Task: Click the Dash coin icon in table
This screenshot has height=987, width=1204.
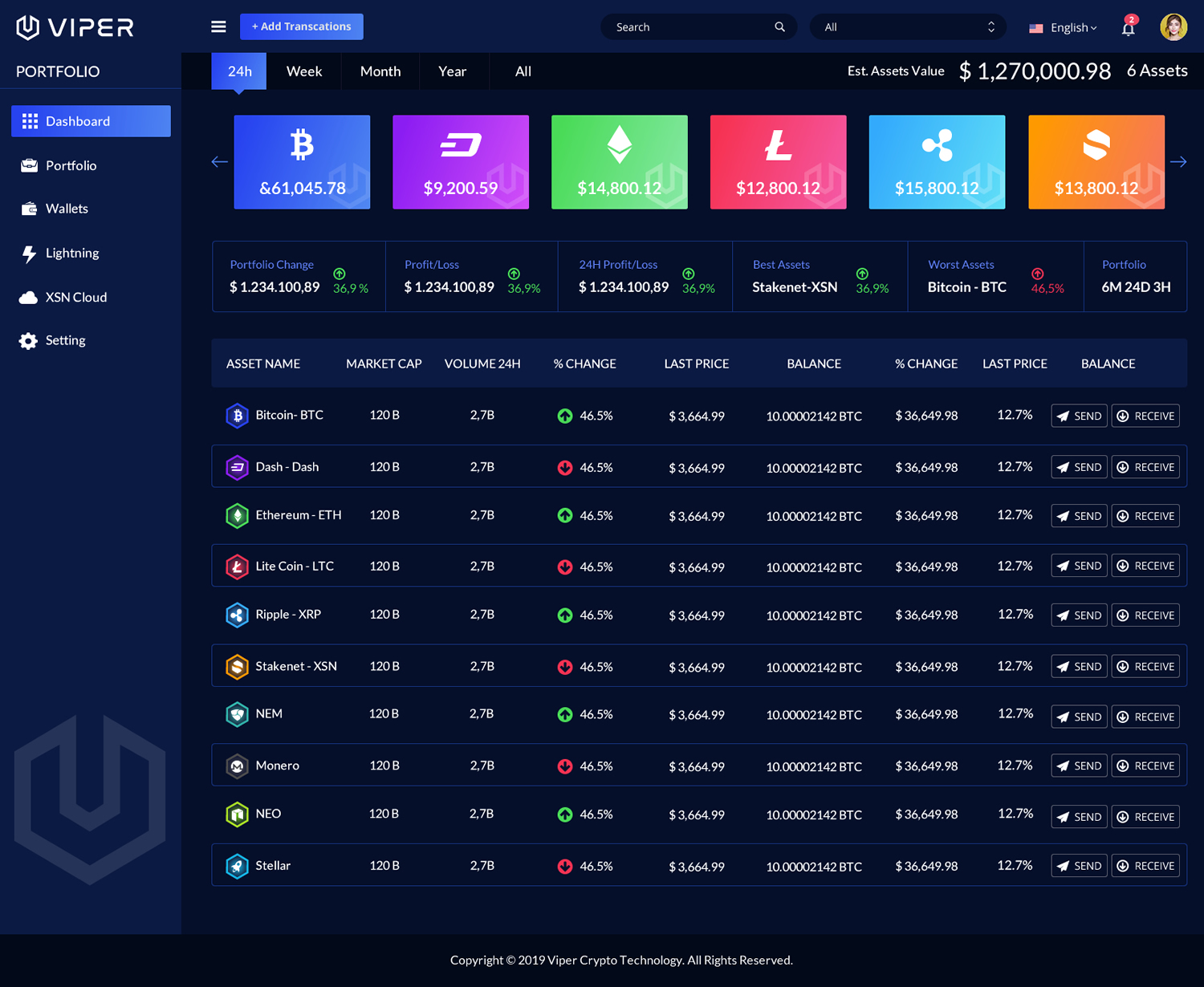Action: coord(237,467)
